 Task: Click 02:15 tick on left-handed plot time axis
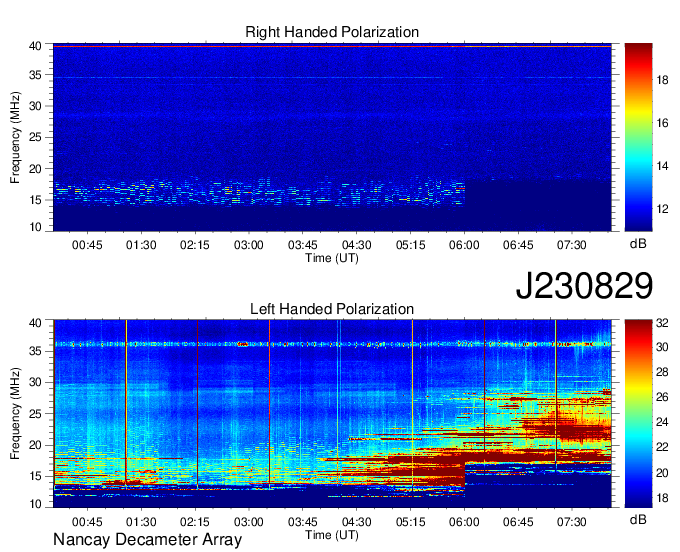[x=195, y=522]
